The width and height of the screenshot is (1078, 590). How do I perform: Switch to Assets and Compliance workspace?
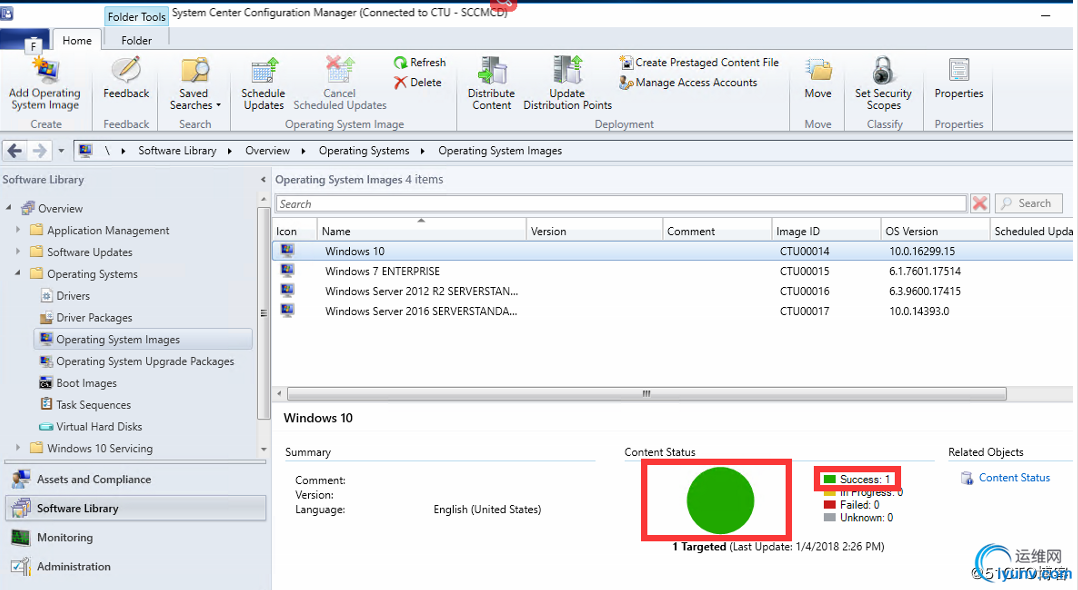(x=135, y=479)
